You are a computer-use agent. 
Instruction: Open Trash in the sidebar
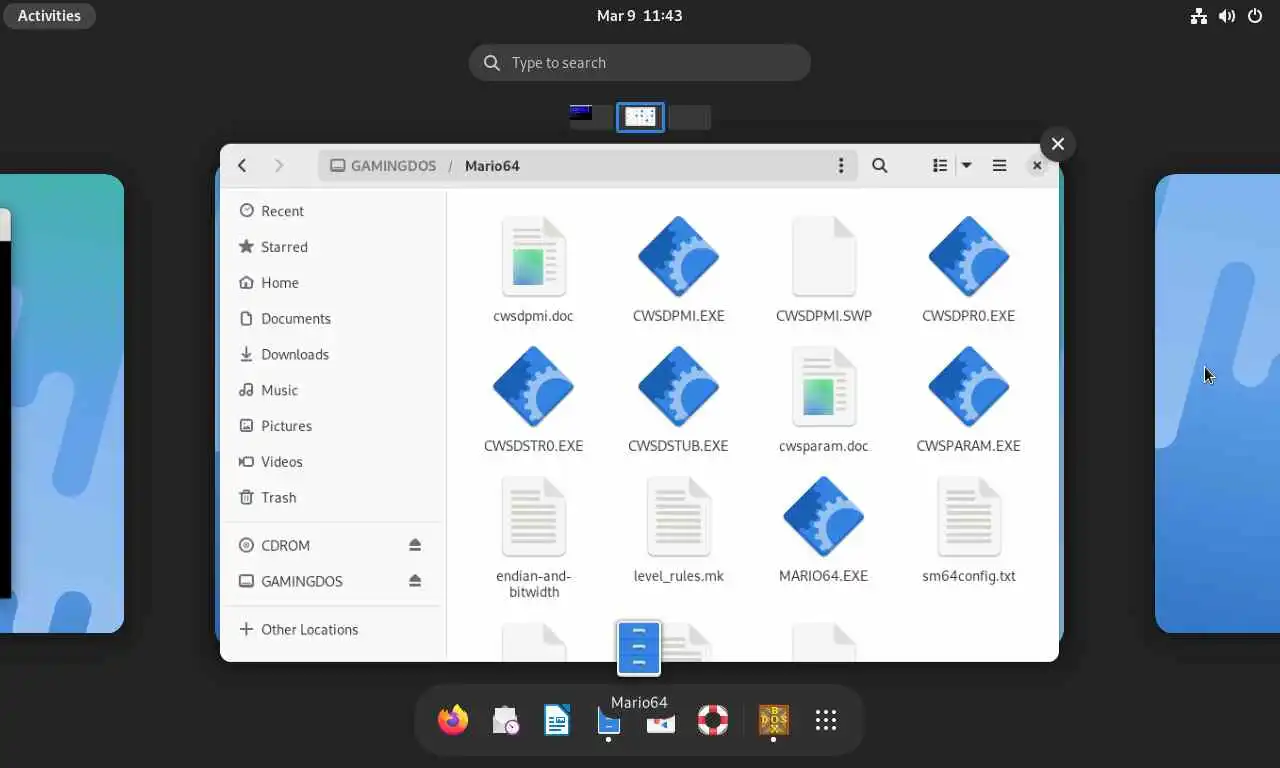tap(335, 498)
